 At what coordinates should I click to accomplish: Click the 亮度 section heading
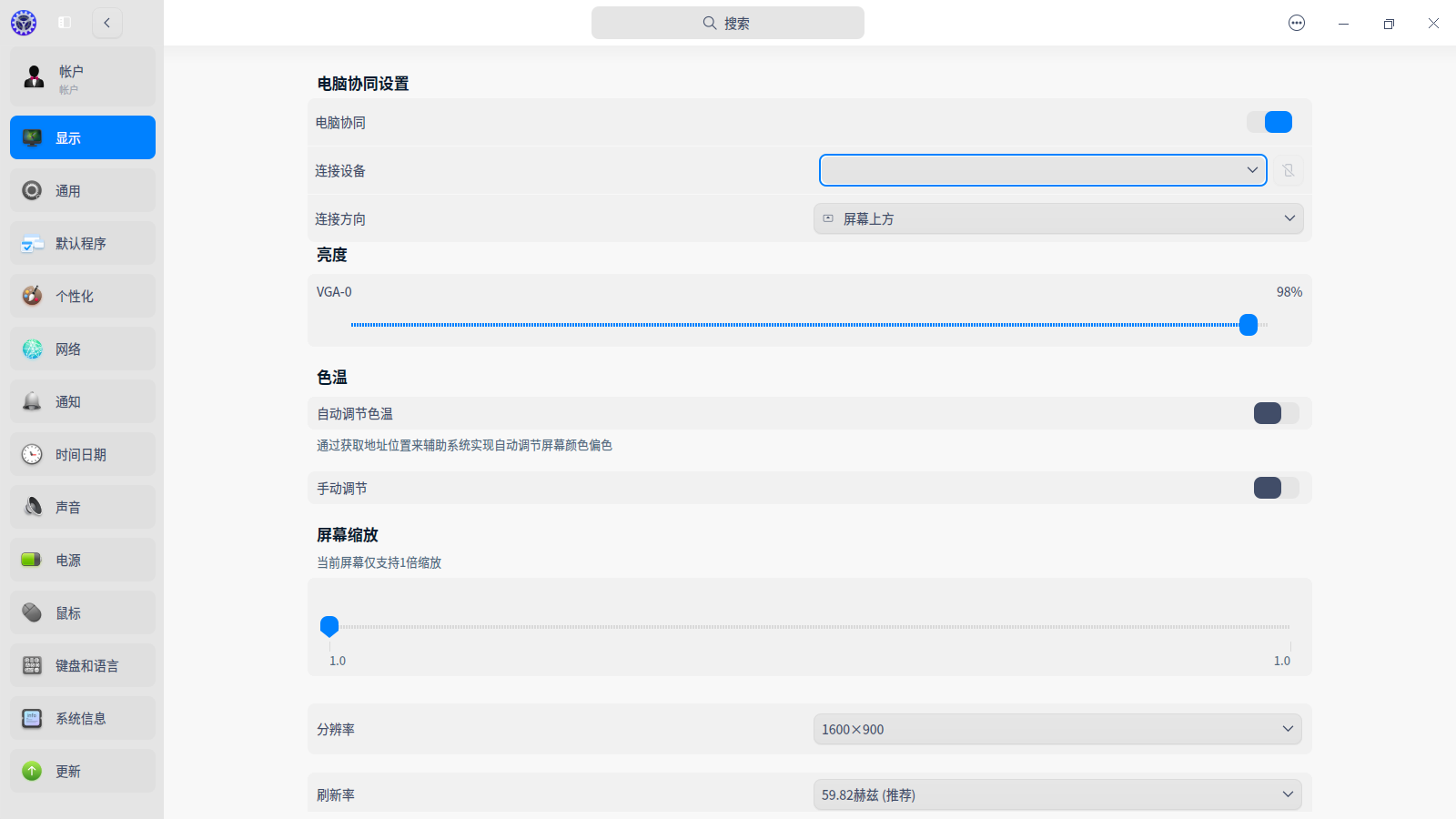332,255
